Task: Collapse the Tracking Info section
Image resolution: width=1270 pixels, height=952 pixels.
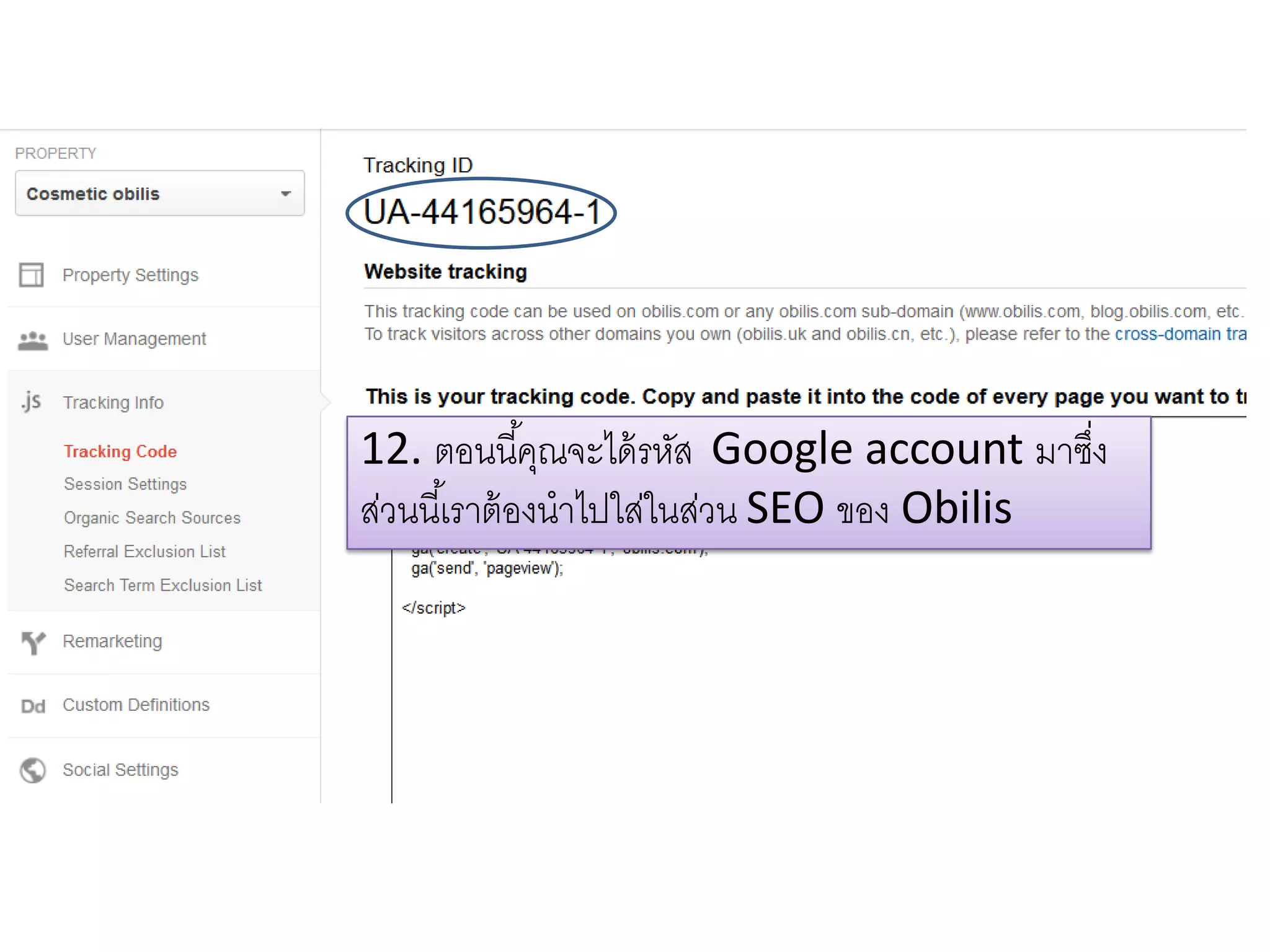Action: pyautogui.click(x=113, y=403)
